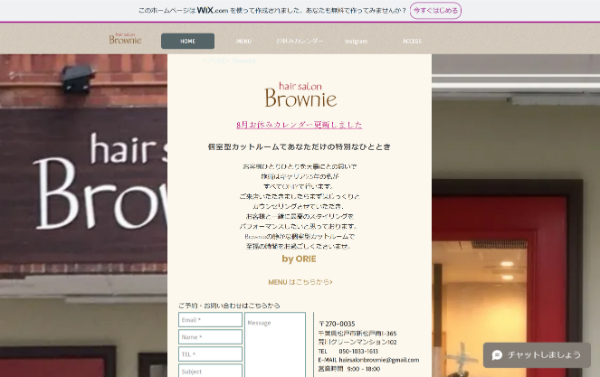
Task: Click the ご予約・お問い合わせはこちらから heading
Action: (229, 305)
